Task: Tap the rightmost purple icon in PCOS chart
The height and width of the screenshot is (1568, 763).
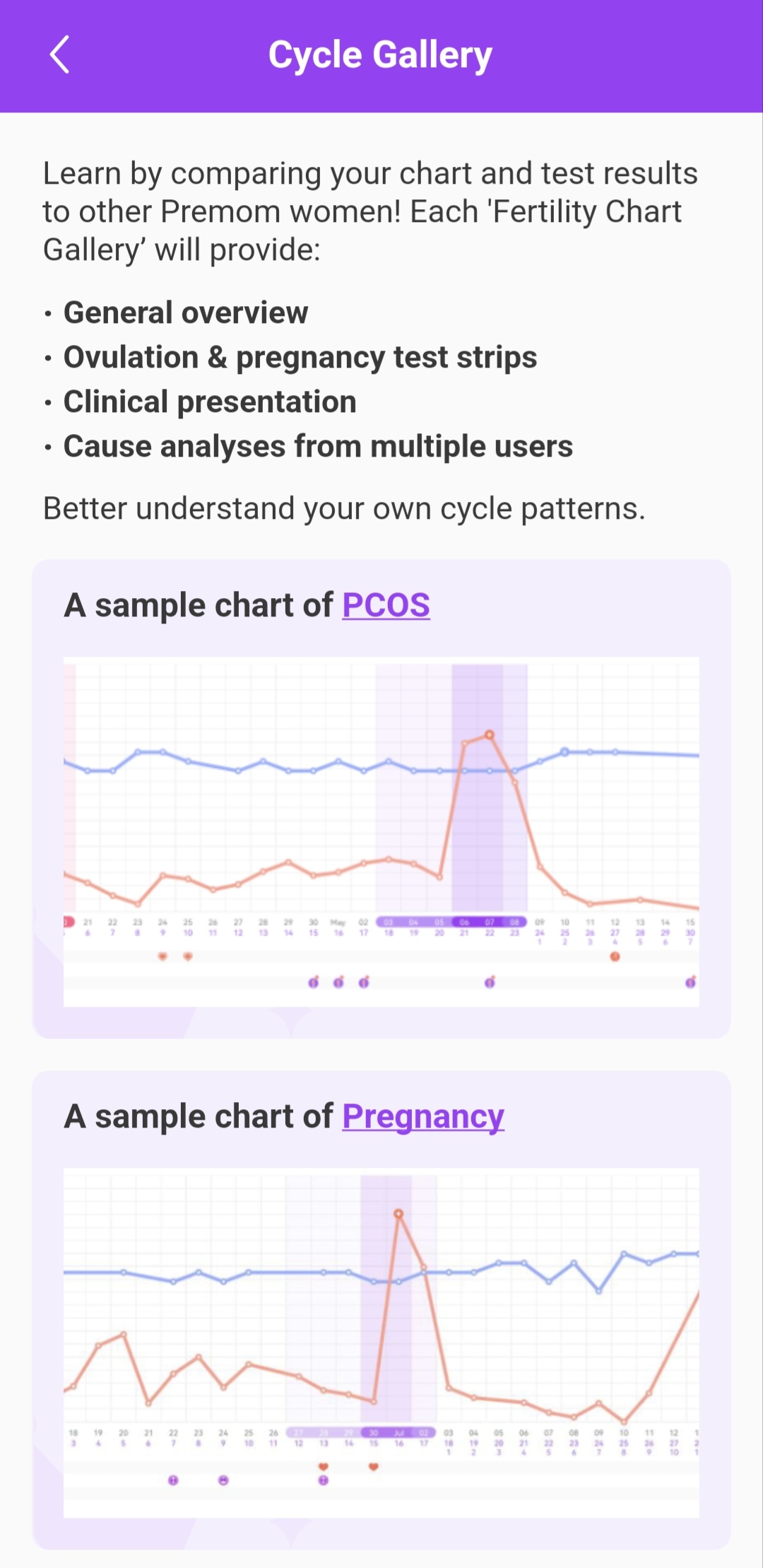Action: (690, 982)
